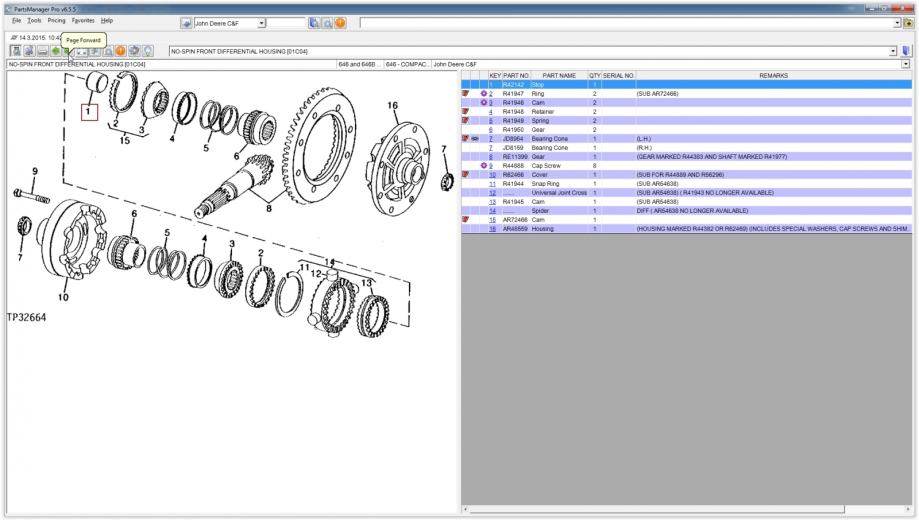Click callout number 16 in the diagram
919x520 pixels.
pos(392,106)
